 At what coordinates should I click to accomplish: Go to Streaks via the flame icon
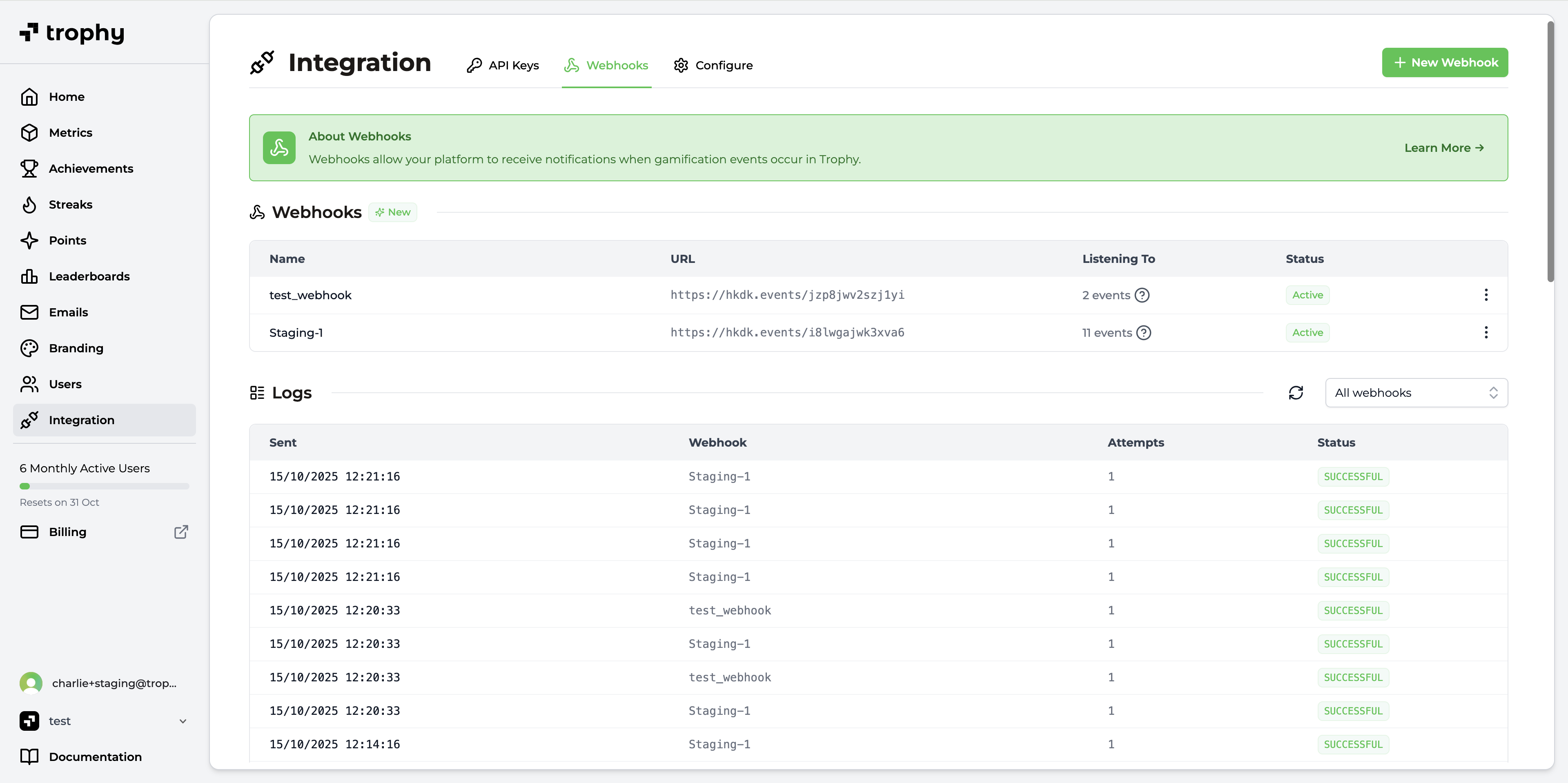29,205
